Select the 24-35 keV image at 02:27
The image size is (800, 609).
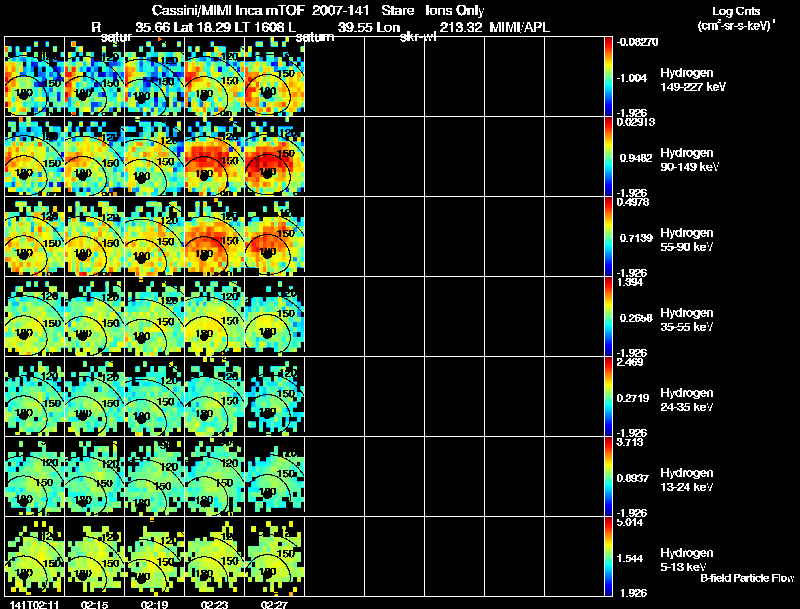click(274, 397)
